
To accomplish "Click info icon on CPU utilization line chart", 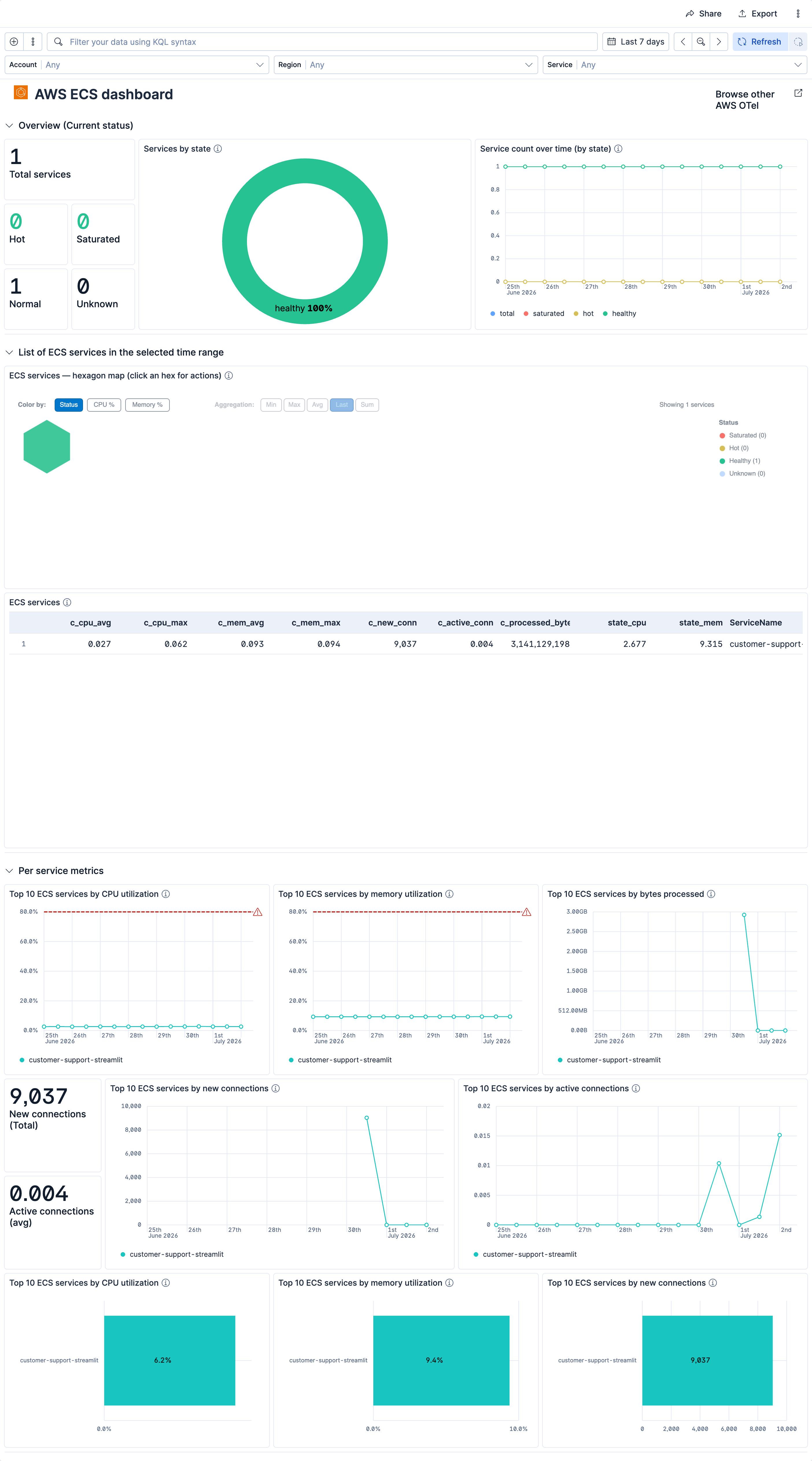I will 166,894.
